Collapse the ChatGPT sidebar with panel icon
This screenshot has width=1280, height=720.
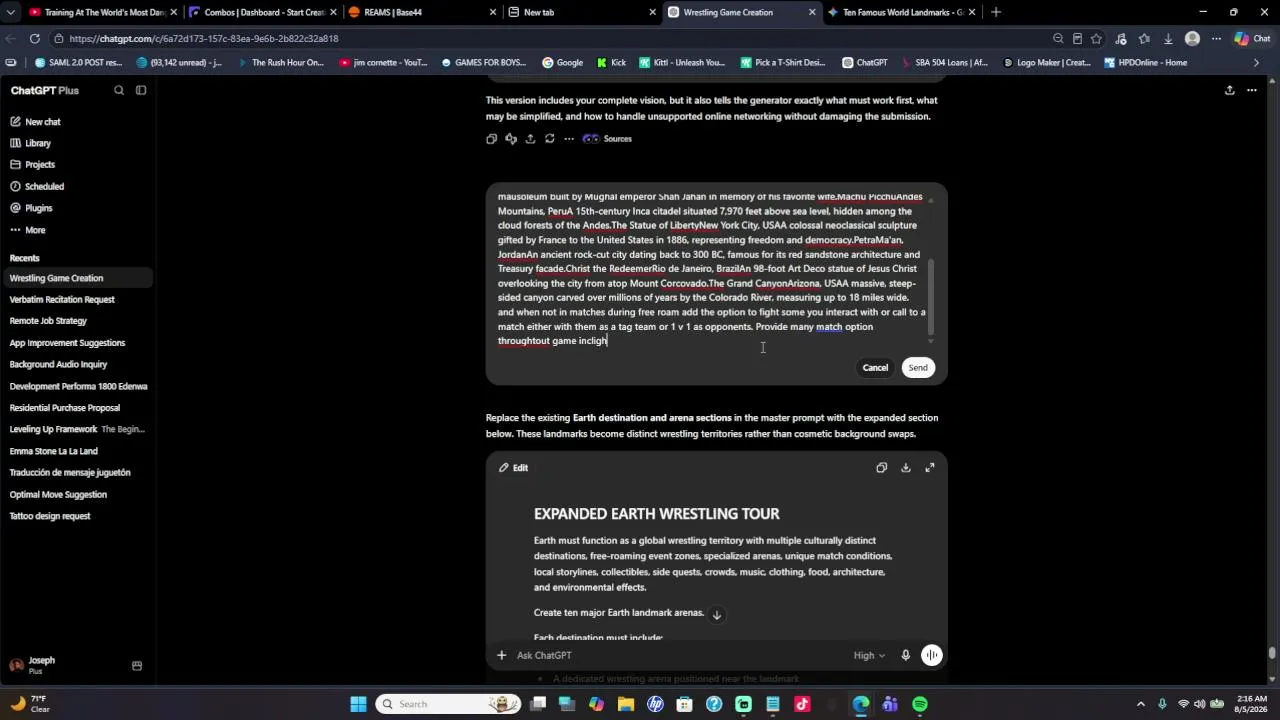pyautogui.click(x=141, y=90)
